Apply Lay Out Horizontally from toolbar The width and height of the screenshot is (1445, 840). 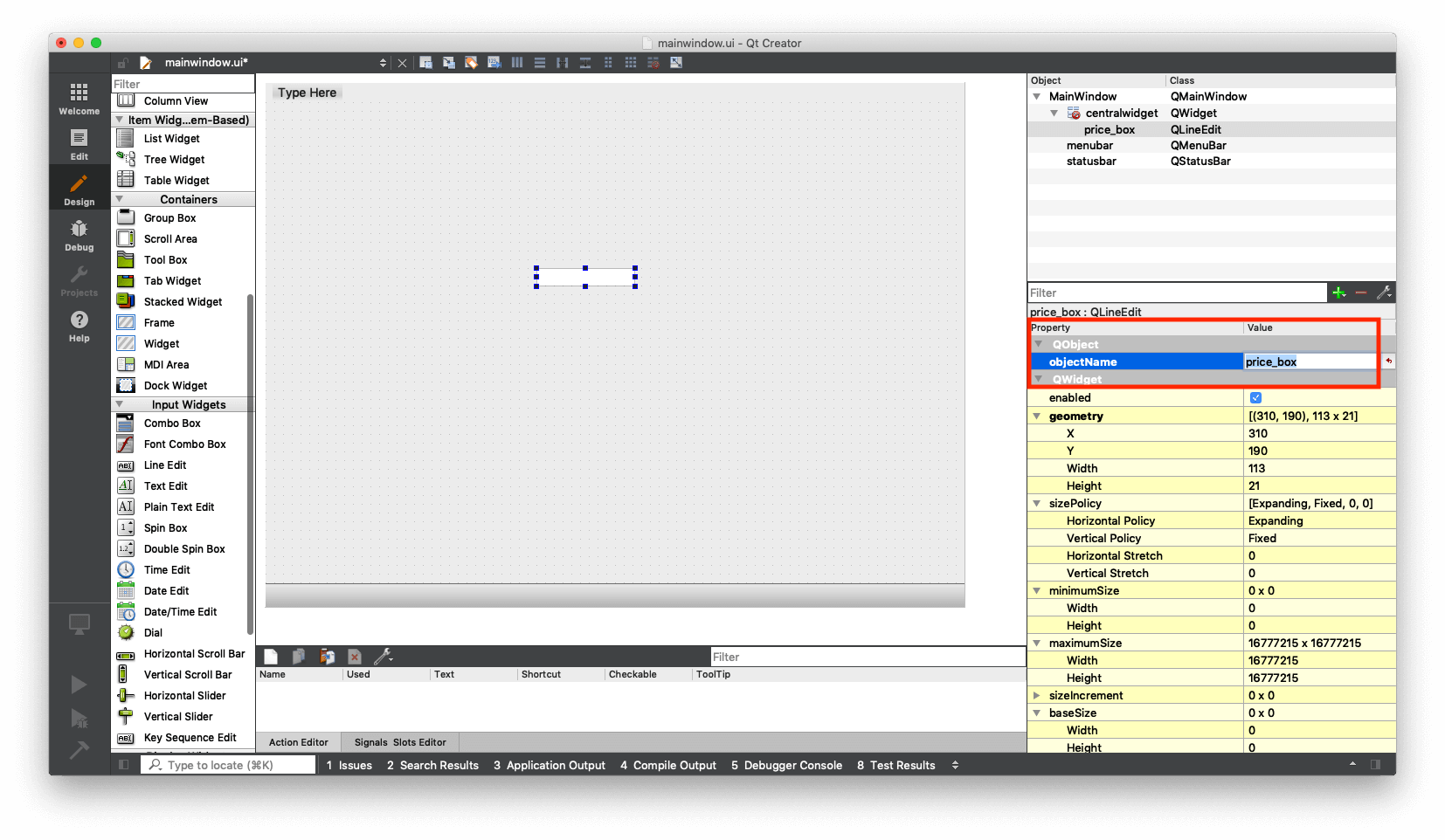pos(517,63)
